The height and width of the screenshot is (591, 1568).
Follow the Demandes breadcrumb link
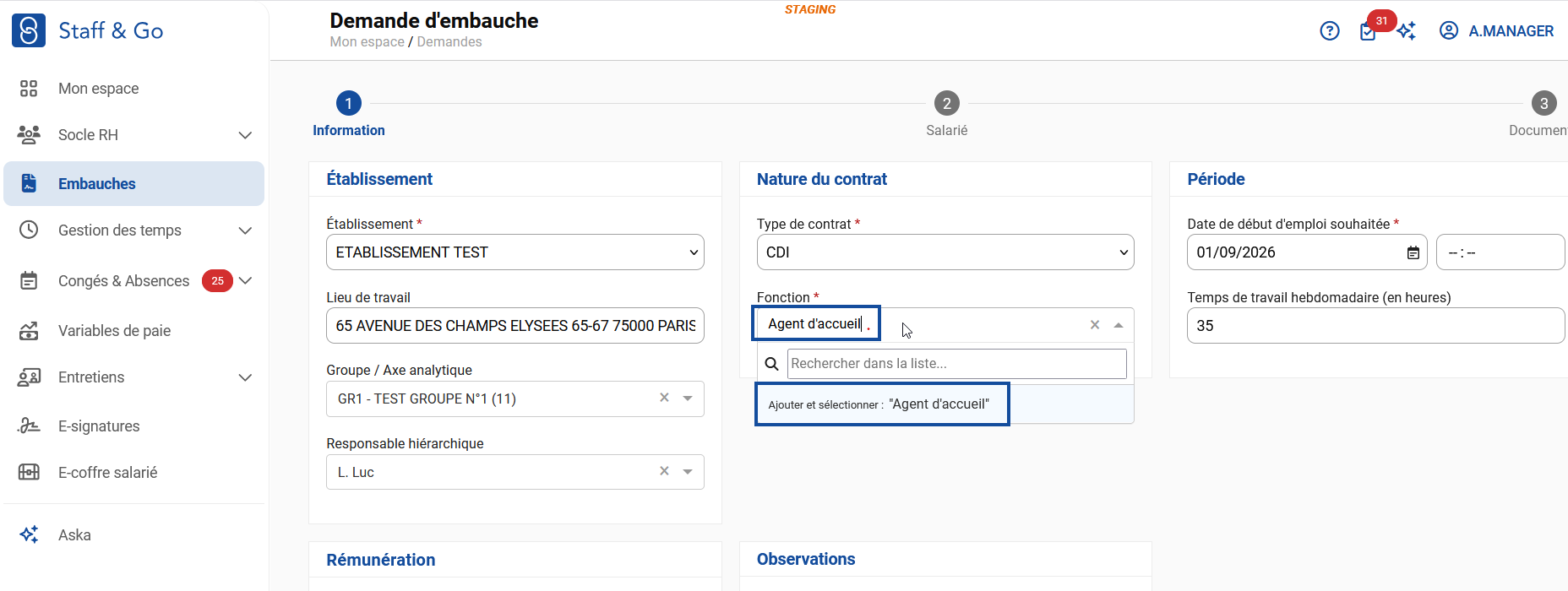tap(449, 42)
